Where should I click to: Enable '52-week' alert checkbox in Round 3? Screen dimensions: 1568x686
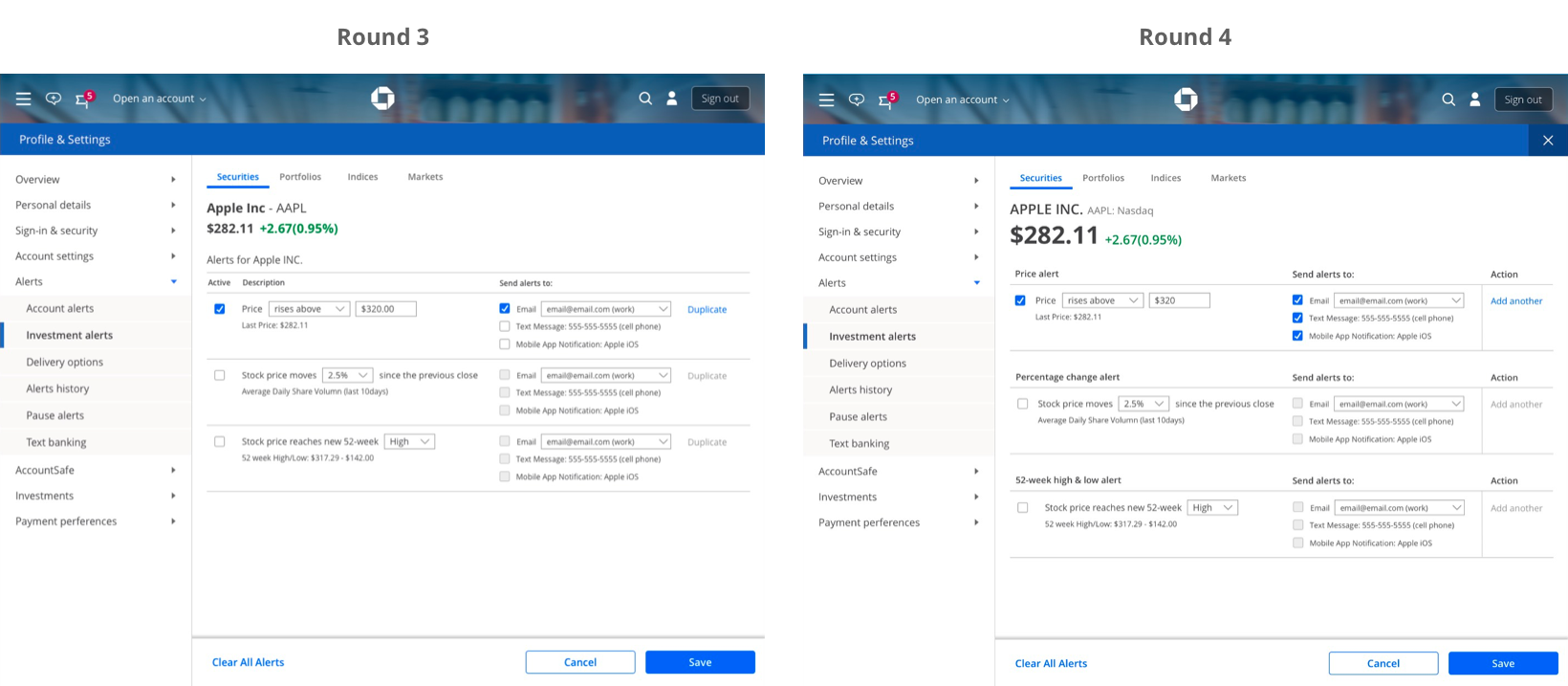(220, 441)
